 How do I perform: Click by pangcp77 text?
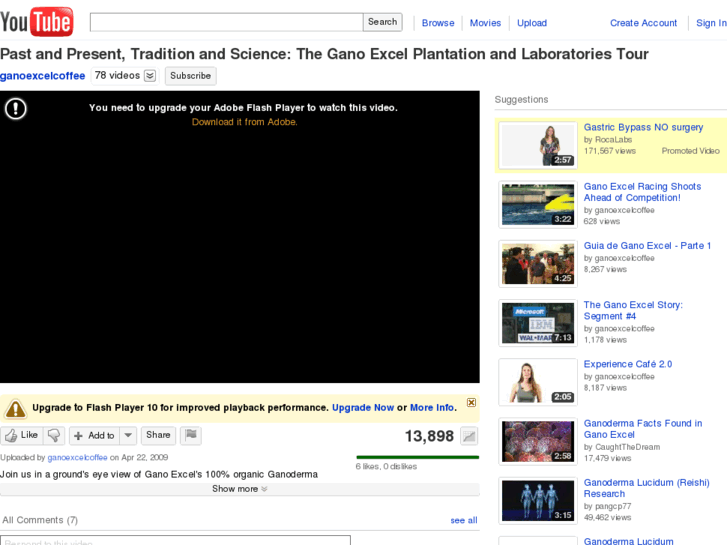[607, 506]
